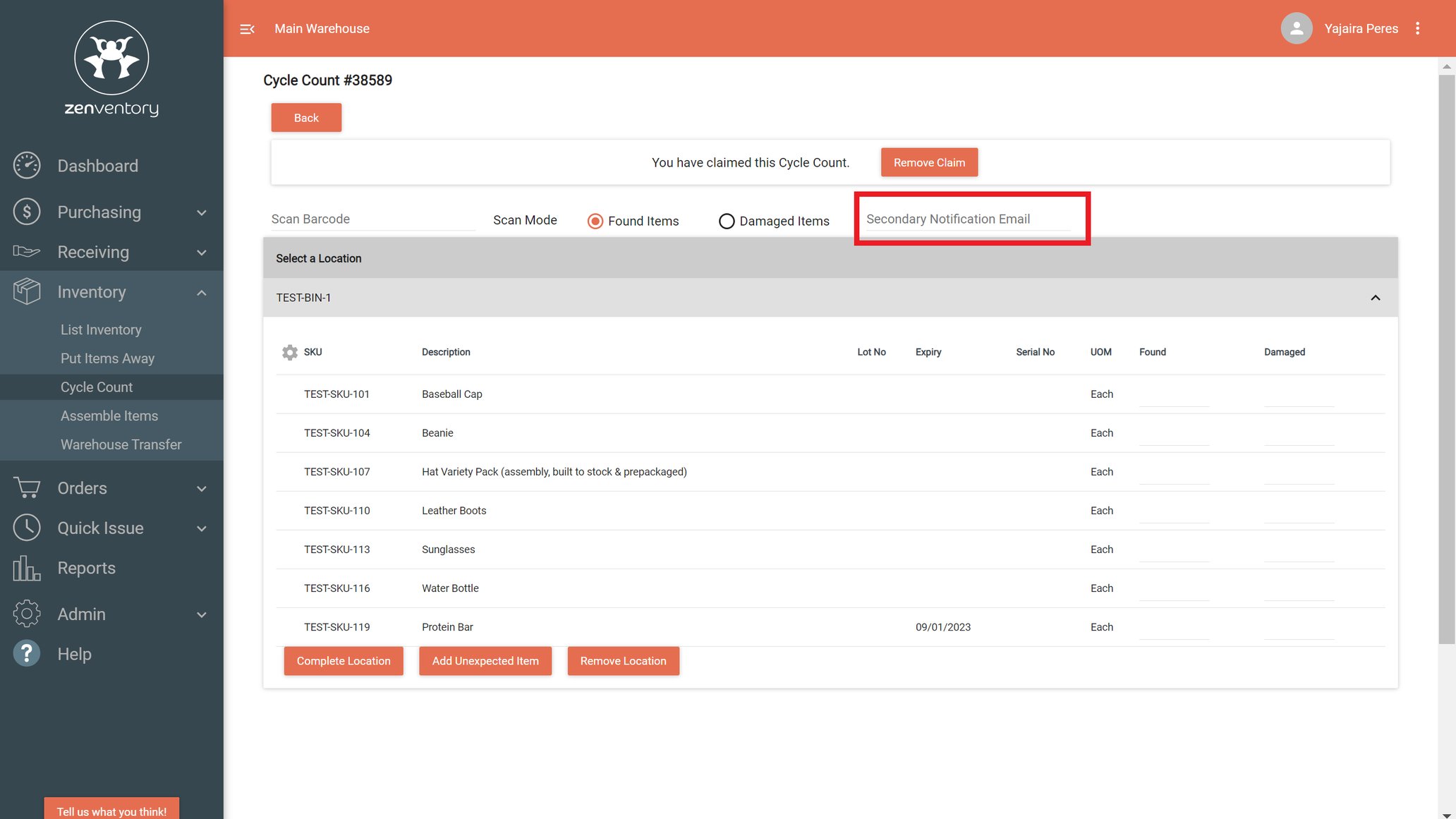Select the Found Items scan mode
This screenshot has height=819, width=1456.
[x=595, y=221]
